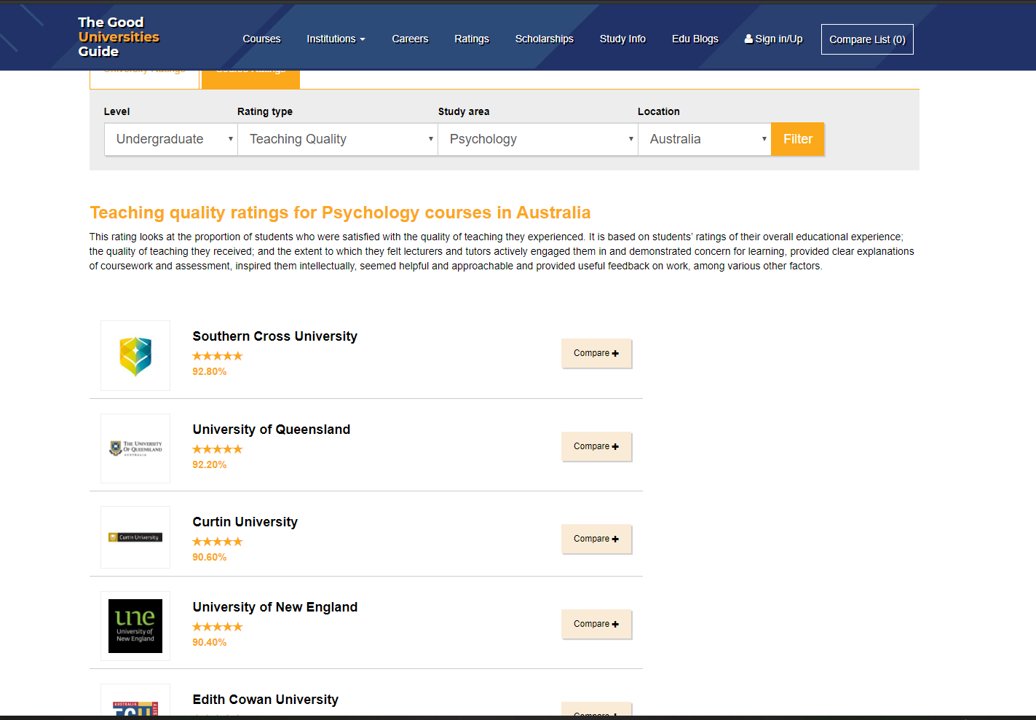Apply the orange Filter button
The image size is (1036, 720).
coord(797,139)
